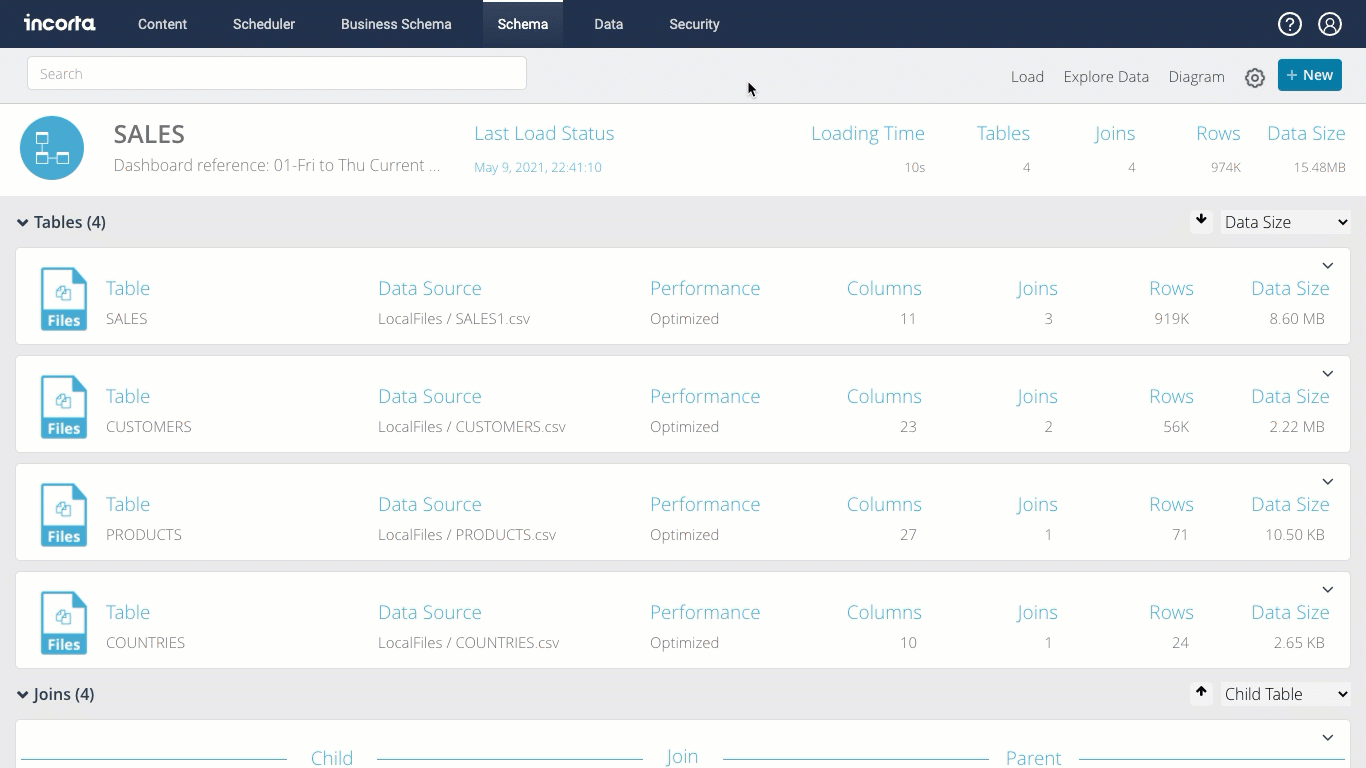Image resolution: width=1366 pixels, height=768 pixels.
Task: Click the 56K rows value
Action: [1175, 427]
